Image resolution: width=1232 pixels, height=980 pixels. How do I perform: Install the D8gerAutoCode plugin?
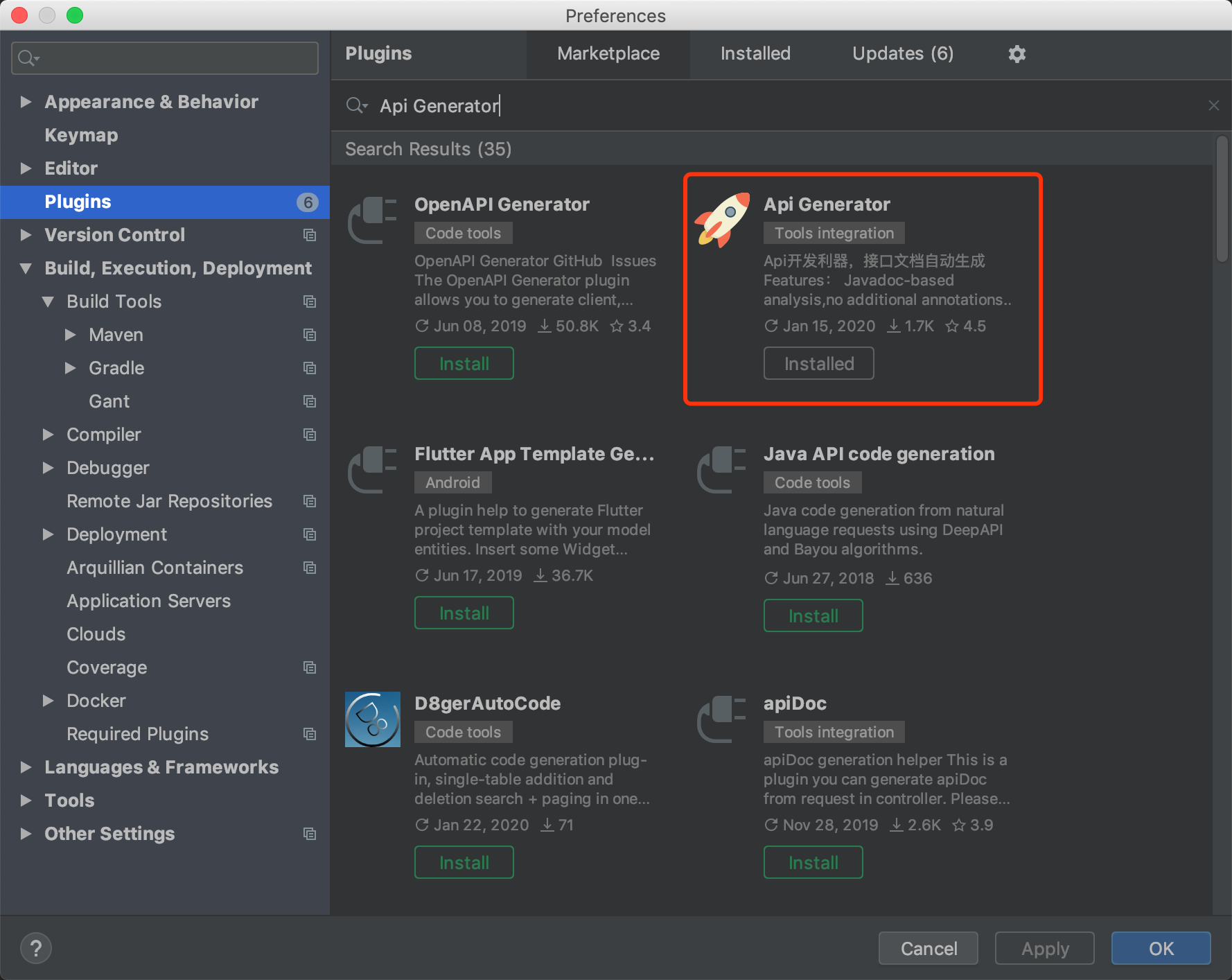[x=464, y=862]
